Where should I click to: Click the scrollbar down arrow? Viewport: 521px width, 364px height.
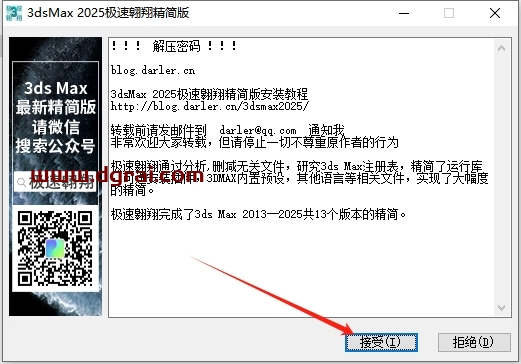pos(501,307)
